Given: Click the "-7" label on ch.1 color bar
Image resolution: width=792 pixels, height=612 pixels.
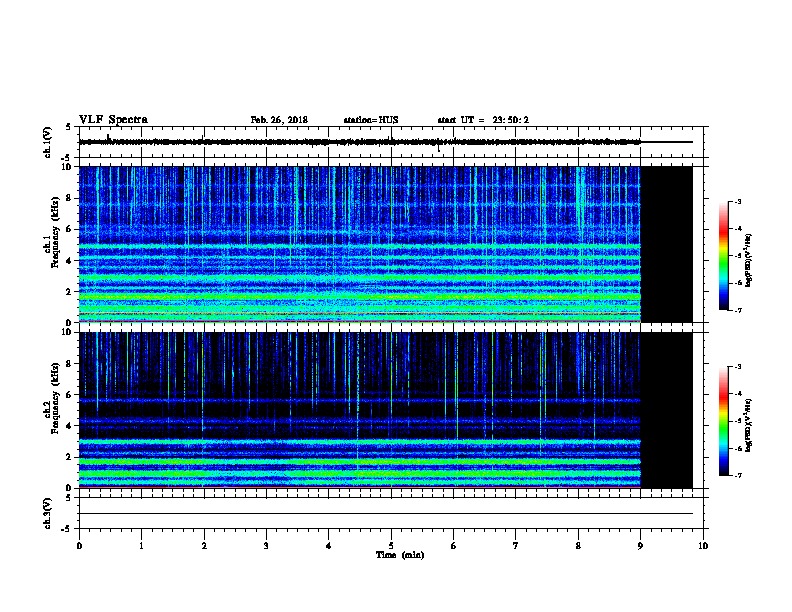Looking at the screenshot, I should pyautogui.click(x=738, y=310).
